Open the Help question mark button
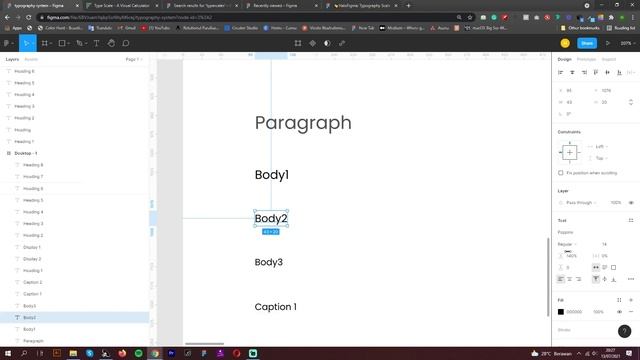 tap(624, 331)
